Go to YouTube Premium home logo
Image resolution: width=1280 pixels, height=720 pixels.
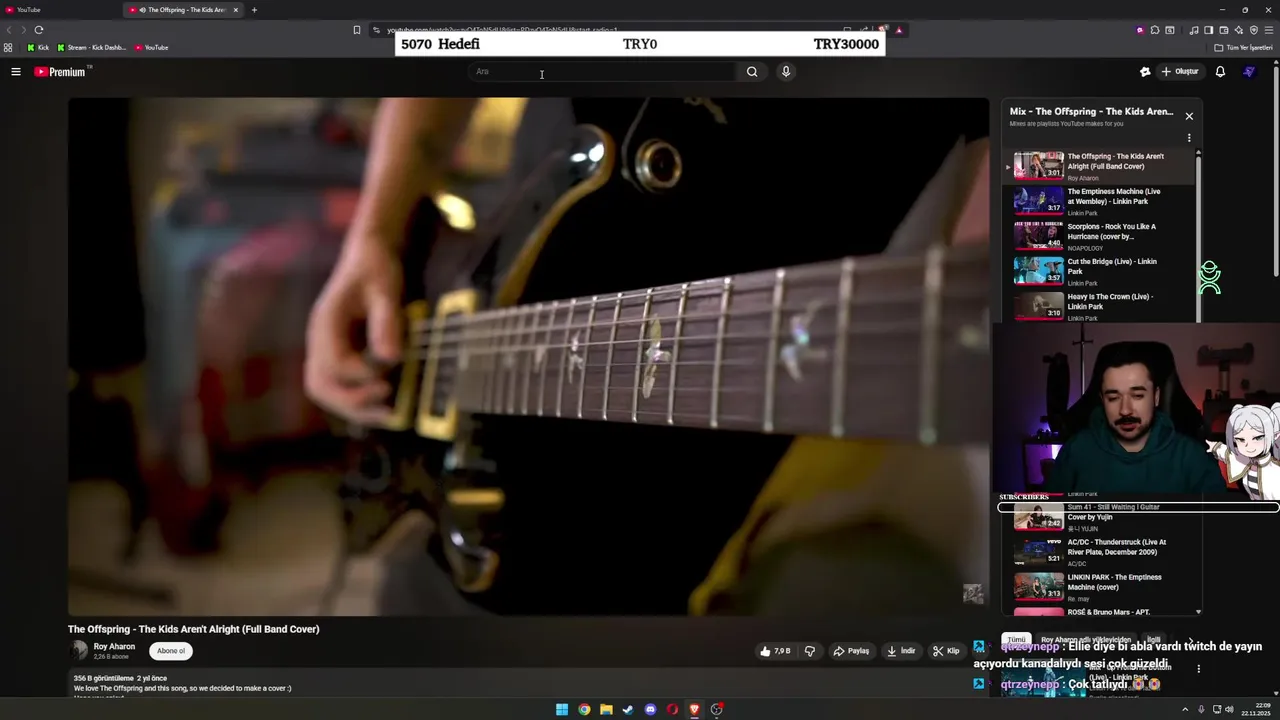(61, 72)
